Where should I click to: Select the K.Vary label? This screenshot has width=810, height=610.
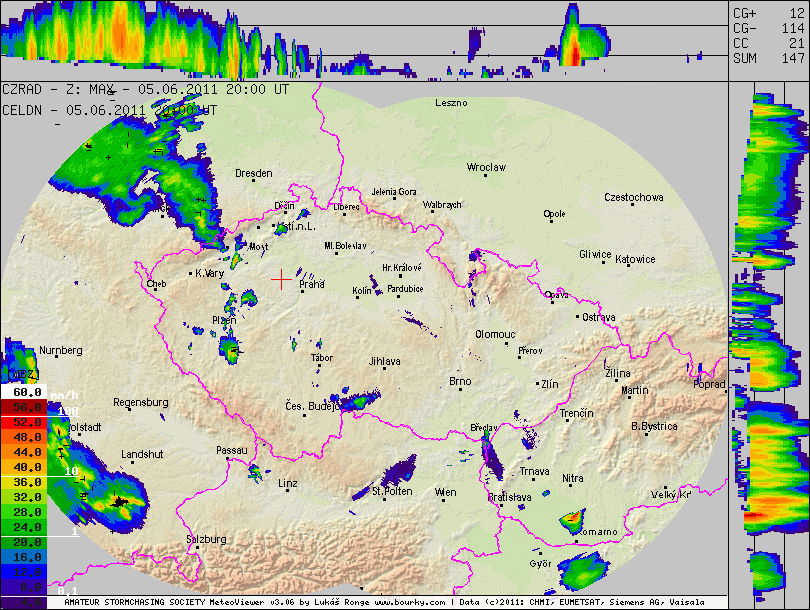[x=210, y=273]
